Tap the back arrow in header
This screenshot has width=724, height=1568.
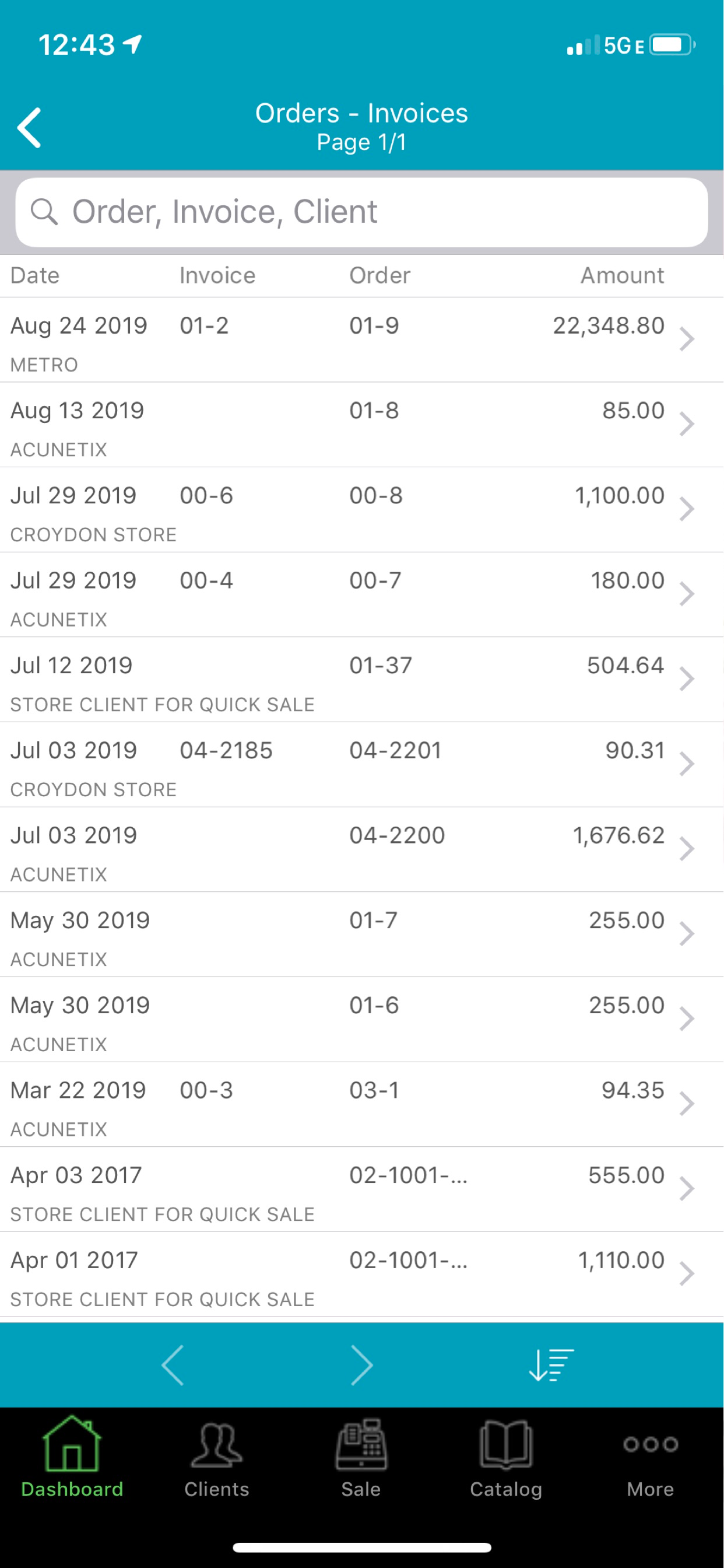tap(29, 128)
